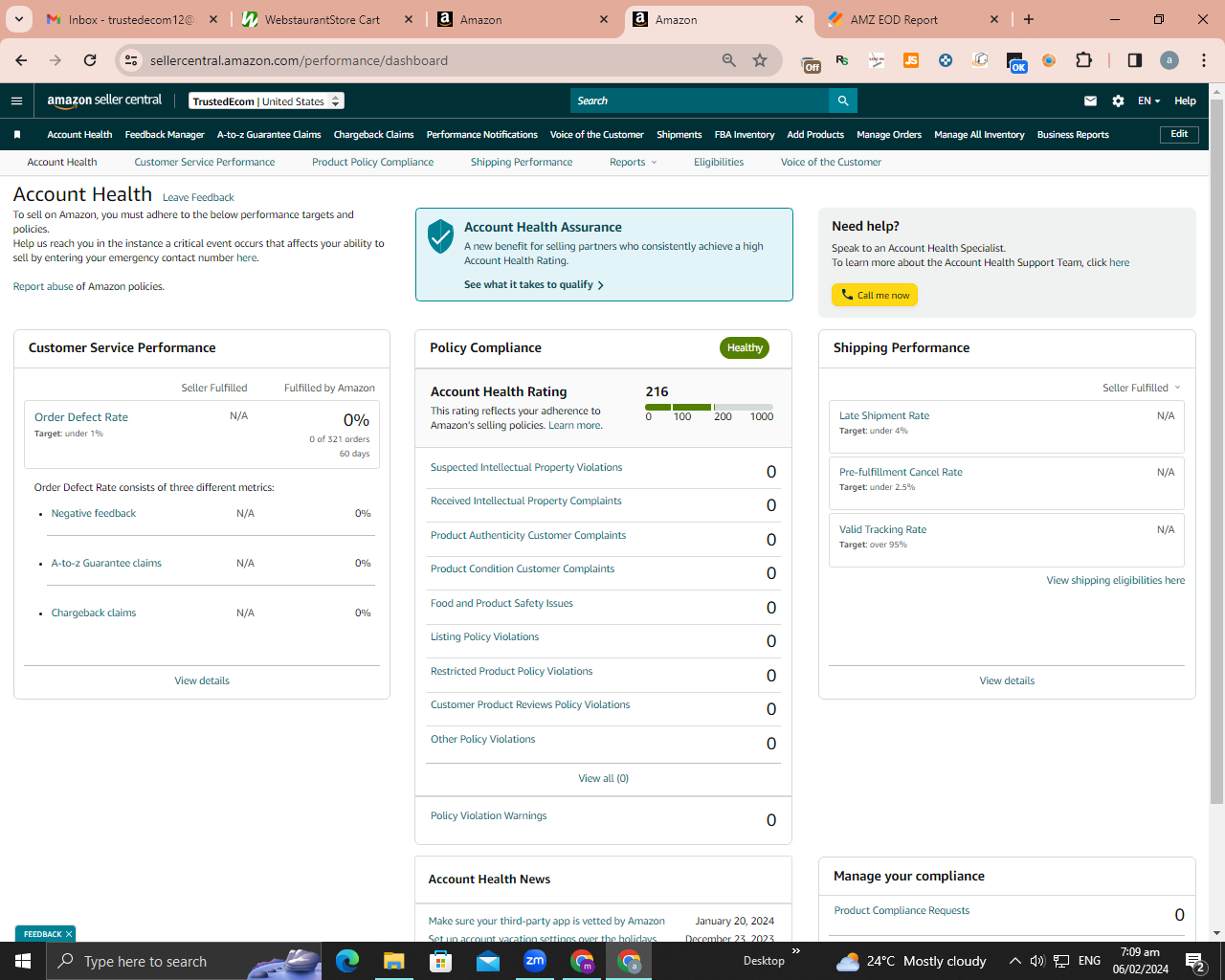The height and width of the screenshot is (980, 1225).
Task: Click the FEEDBACK button
Action: (x=42, y=934)
